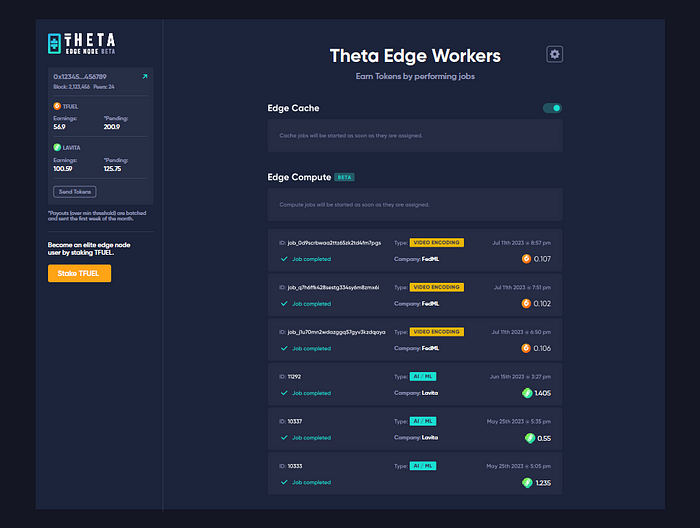Click checkmark for job 11292
The image size is (700, 528).
[284, 393]
